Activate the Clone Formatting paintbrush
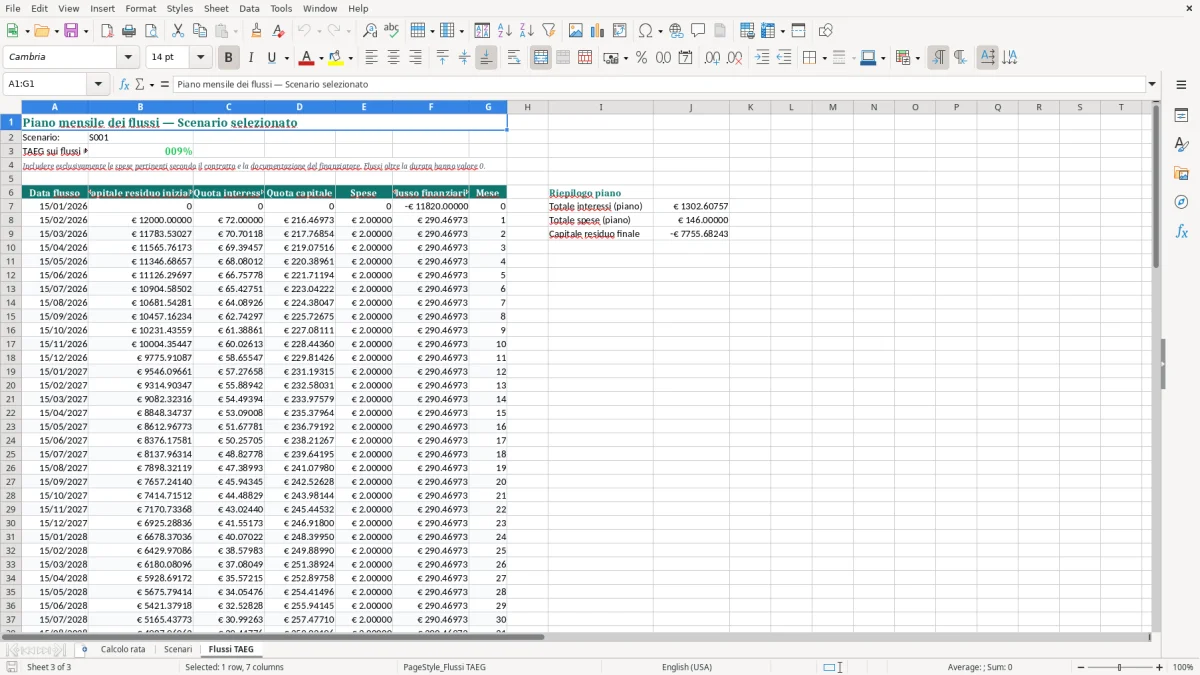This screenshot has height=675, width=1200. (257, 31)
